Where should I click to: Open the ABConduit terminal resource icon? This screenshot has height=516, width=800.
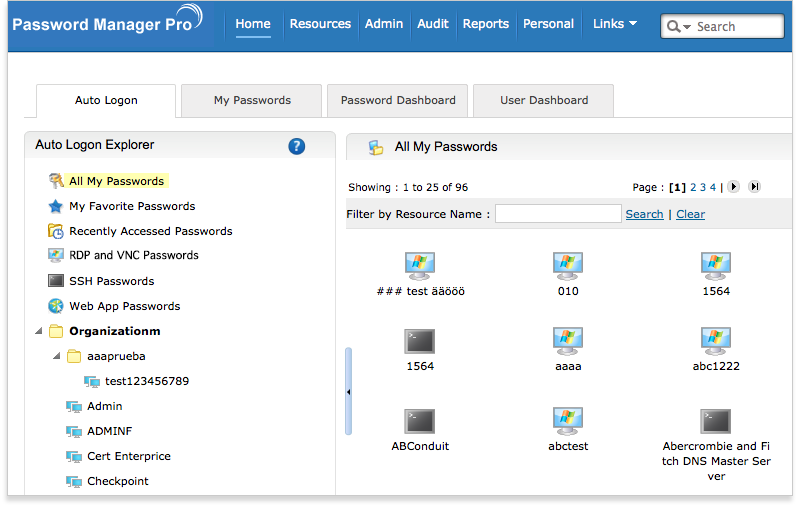tap(420, 420)
